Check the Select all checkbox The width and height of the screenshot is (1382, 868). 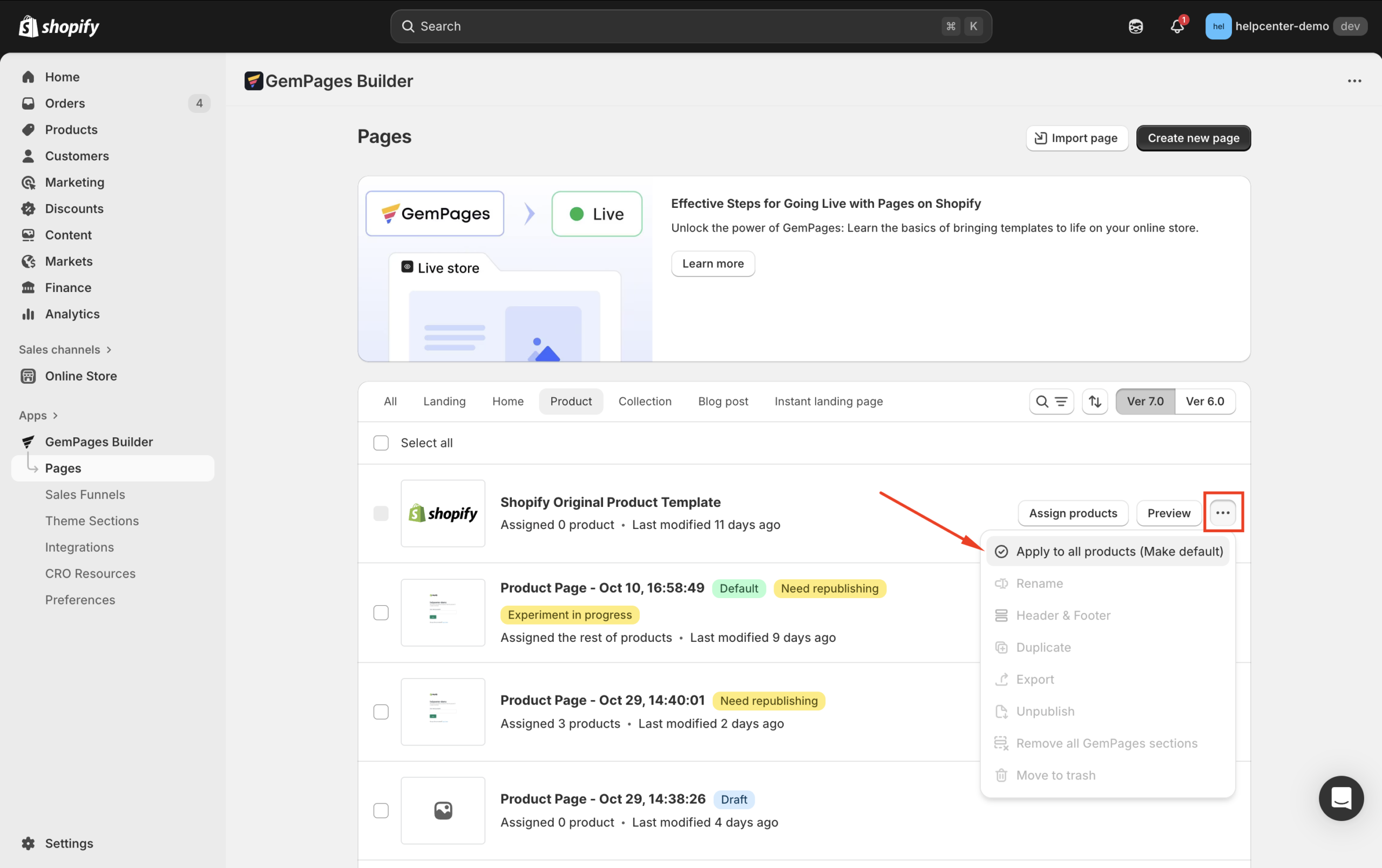pyautogui.click(x=381, y=443)
